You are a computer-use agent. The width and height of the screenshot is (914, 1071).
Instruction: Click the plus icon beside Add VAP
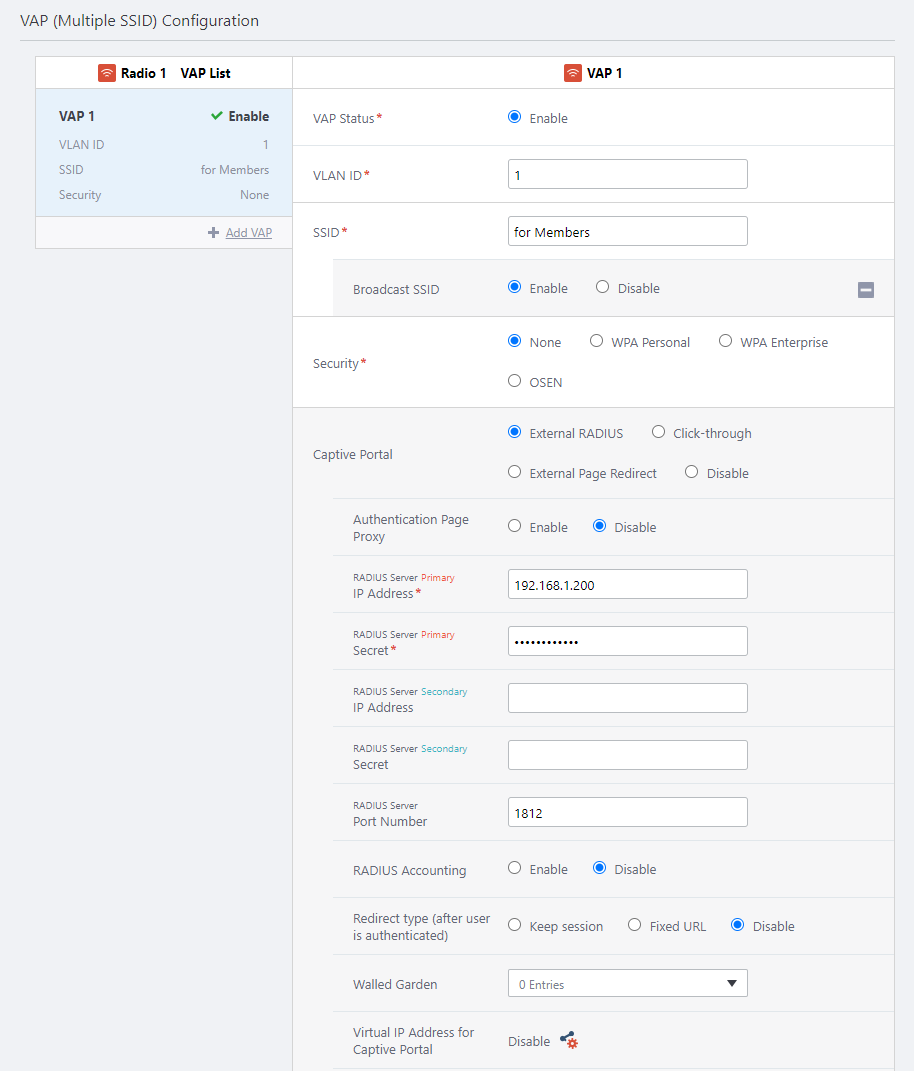click(x=213, y=233)
